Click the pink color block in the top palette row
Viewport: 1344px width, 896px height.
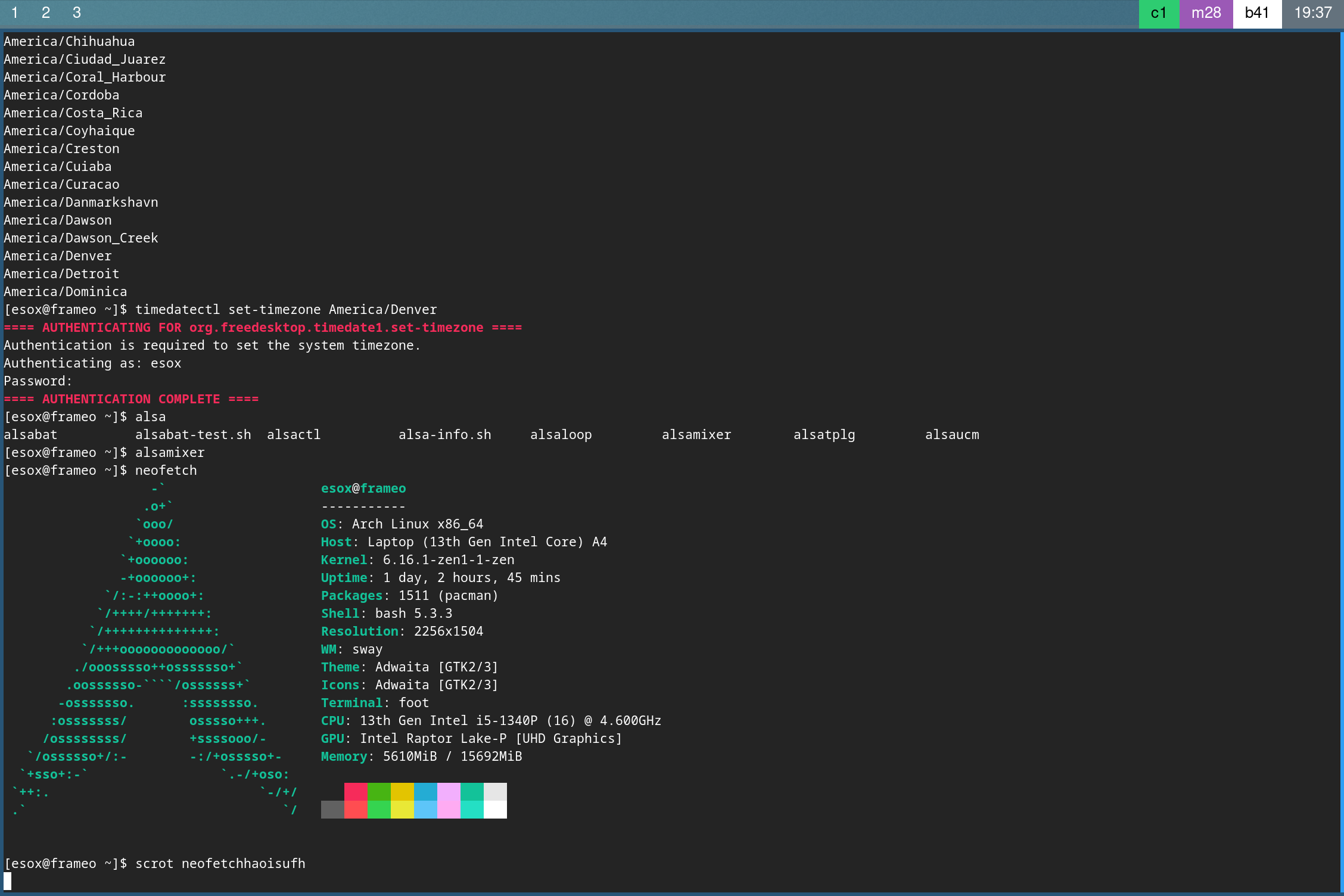point(449,791)
